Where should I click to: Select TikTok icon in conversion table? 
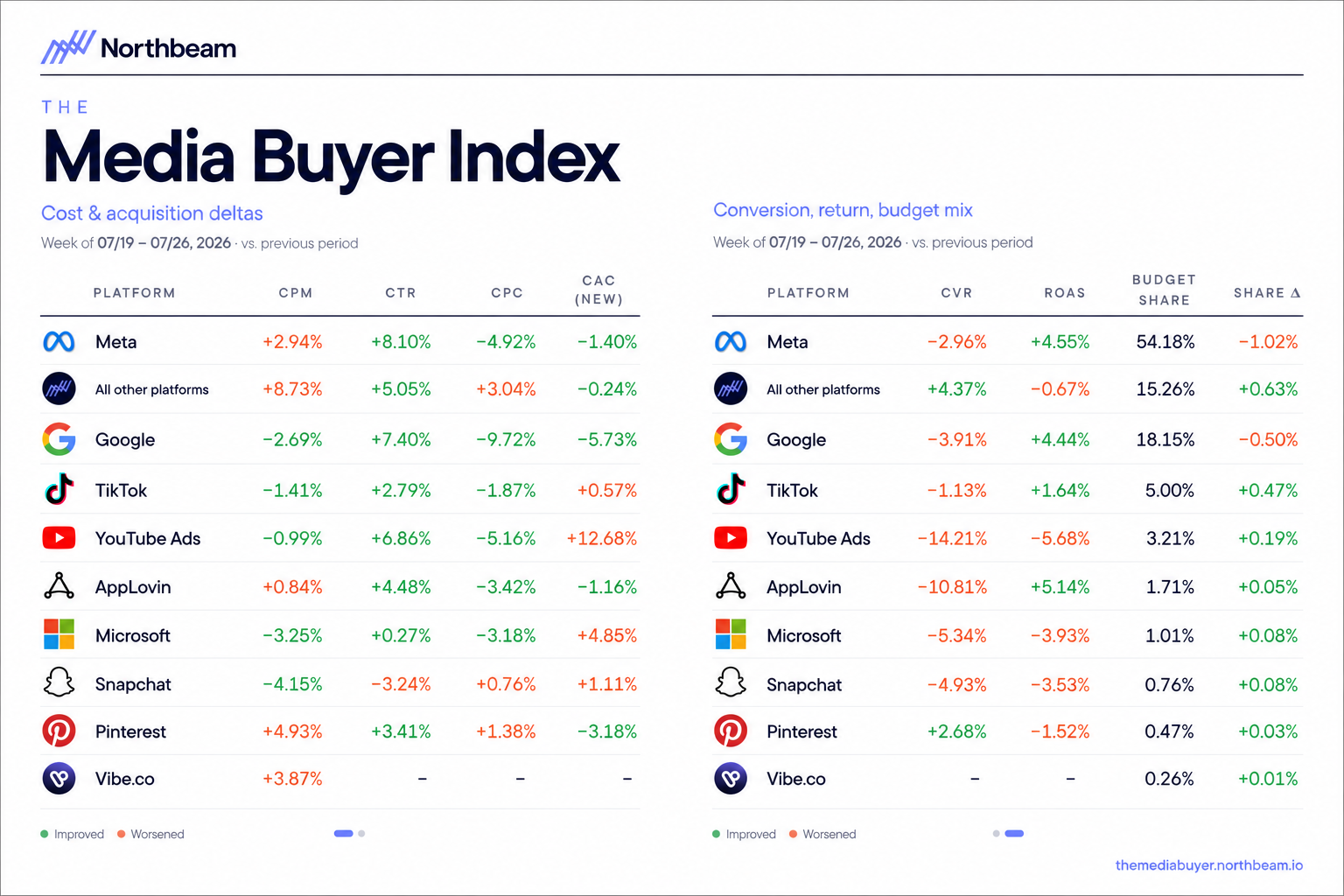click(731, 490)
